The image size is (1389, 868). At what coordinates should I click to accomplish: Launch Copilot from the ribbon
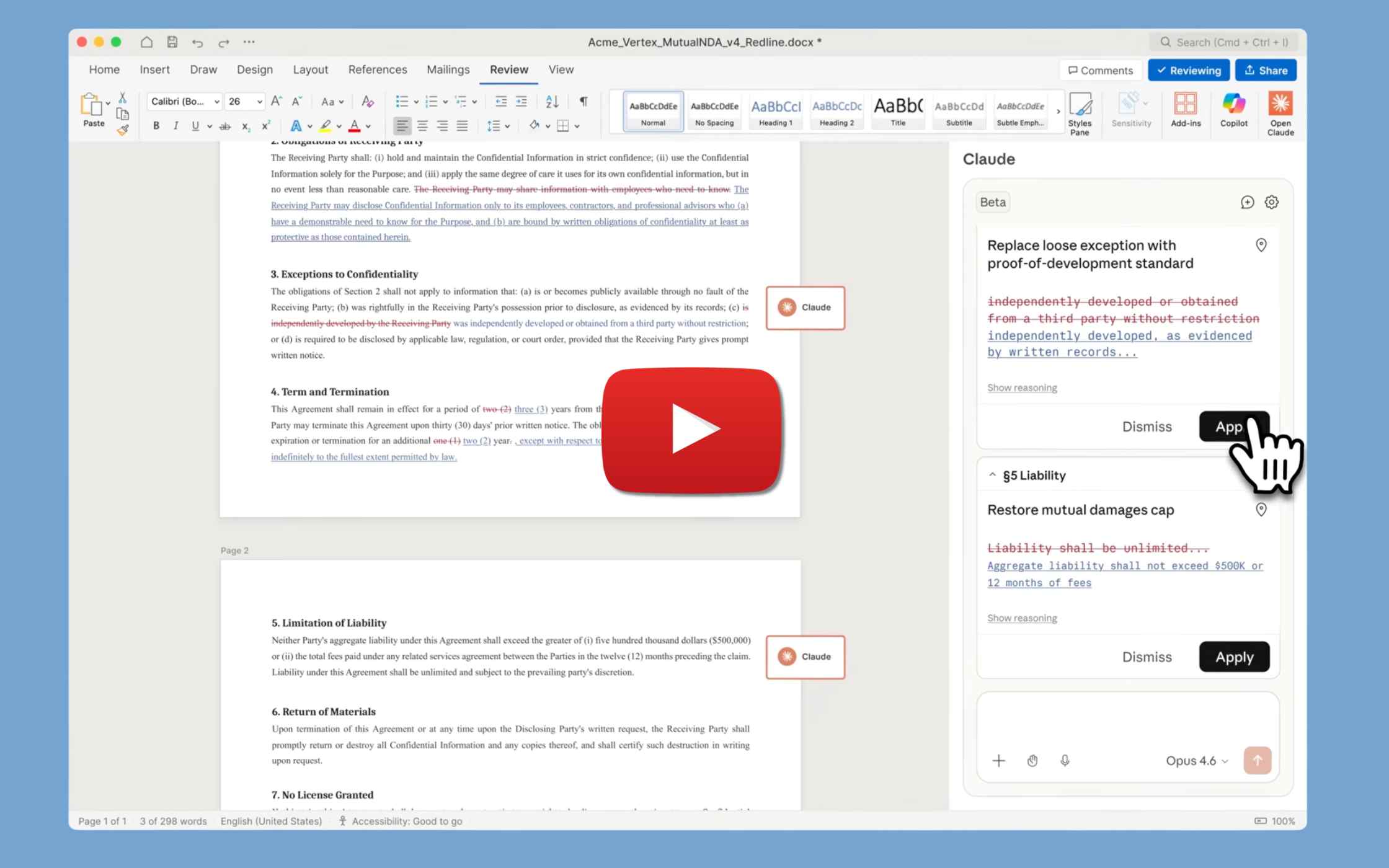[1233, 112]
